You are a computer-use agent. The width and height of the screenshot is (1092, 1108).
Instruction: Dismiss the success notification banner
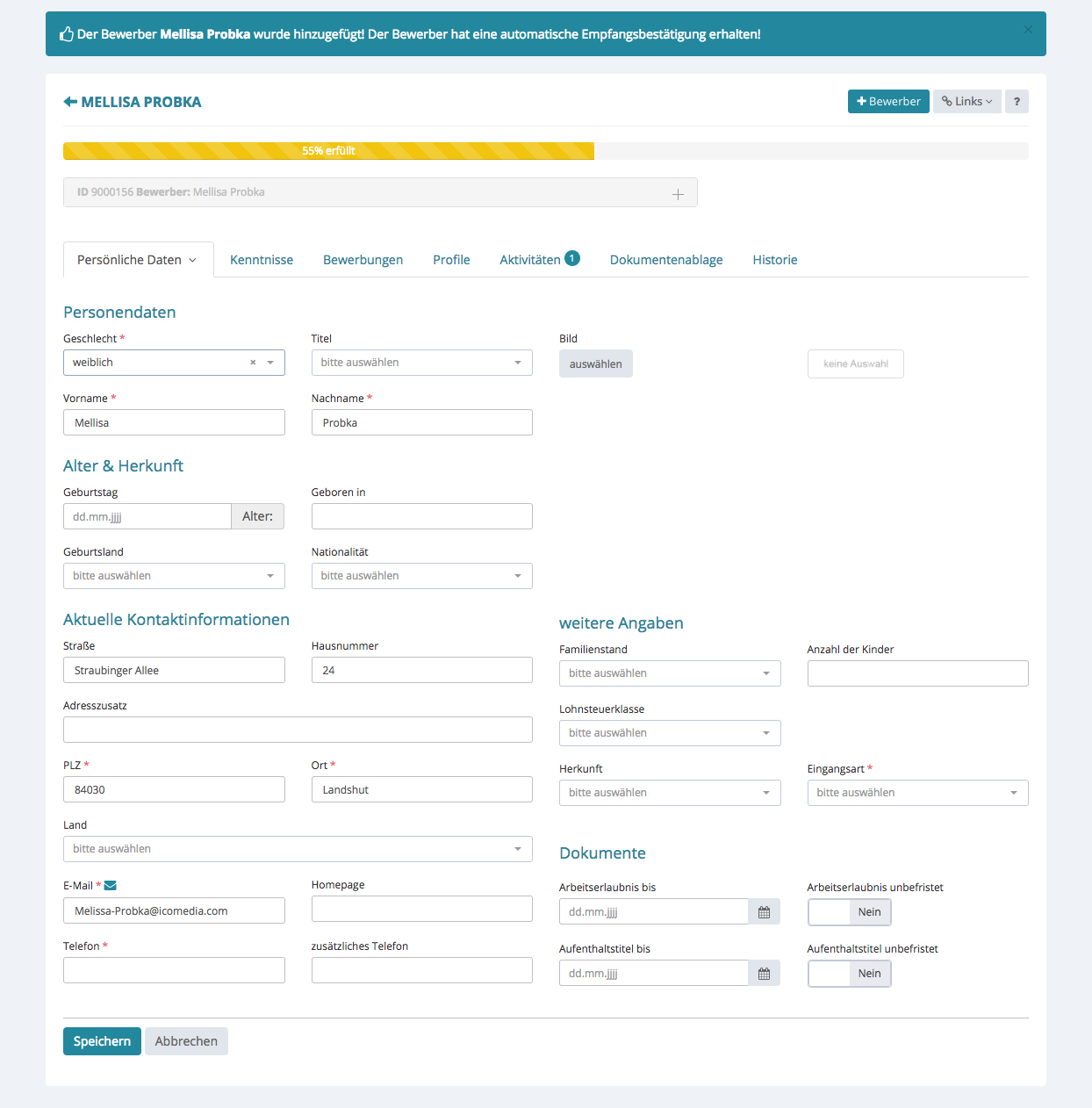(1028, 30)
